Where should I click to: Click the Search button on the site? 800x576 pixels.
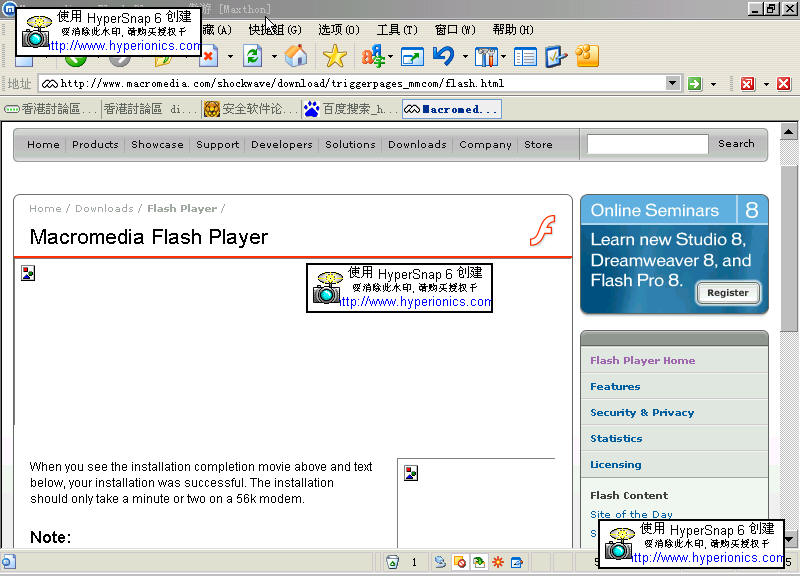[x=736, y=144]
